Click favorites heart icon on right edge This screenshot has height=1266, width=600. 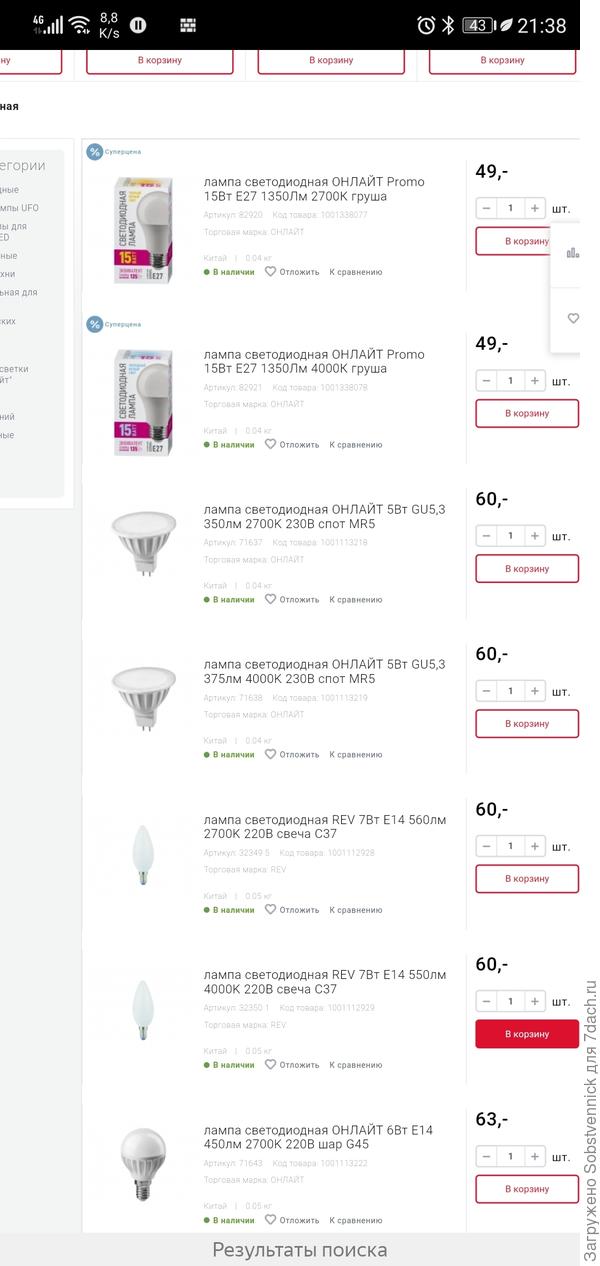point(573,318)
